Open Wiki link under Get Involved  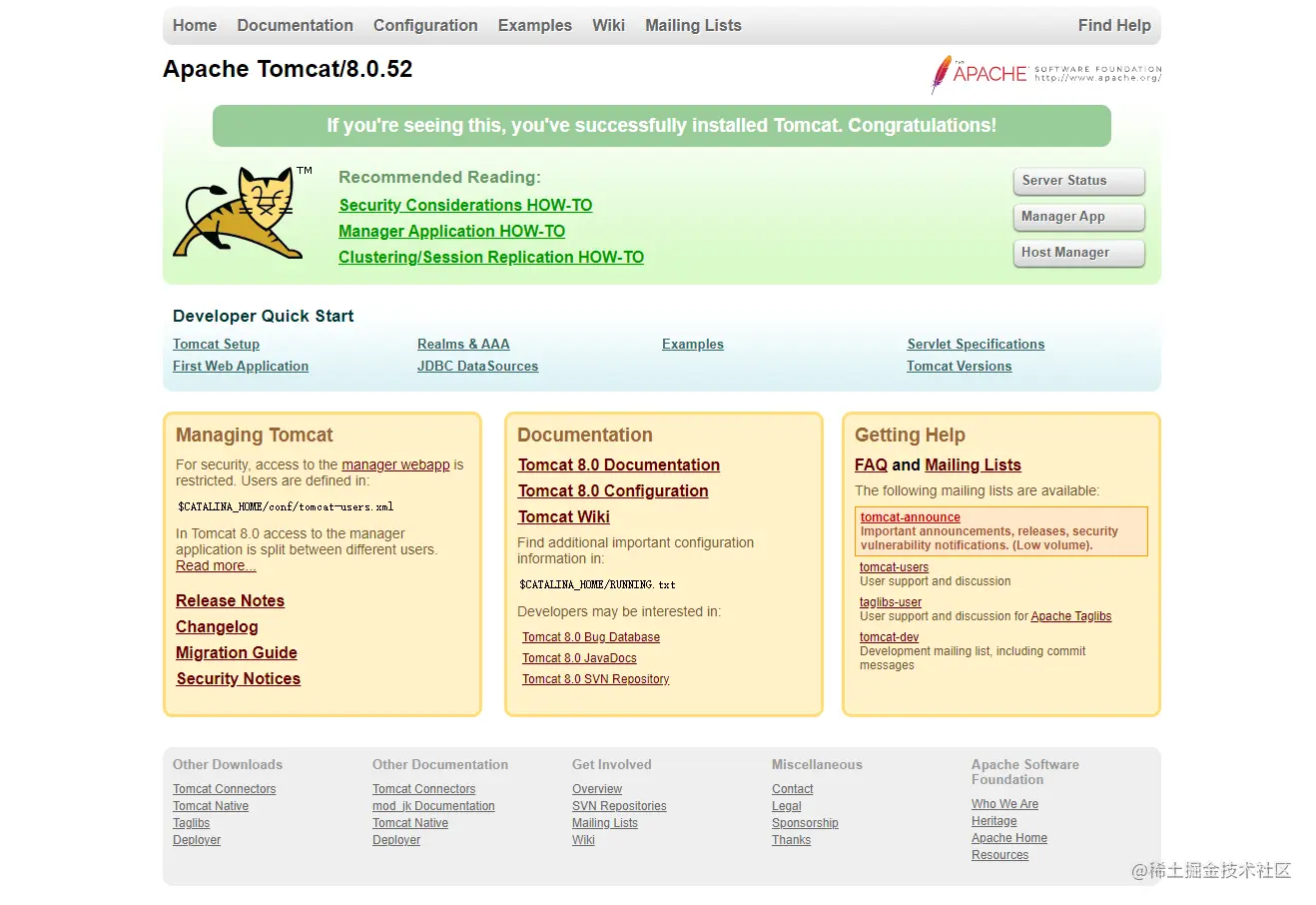click(583, 840)
